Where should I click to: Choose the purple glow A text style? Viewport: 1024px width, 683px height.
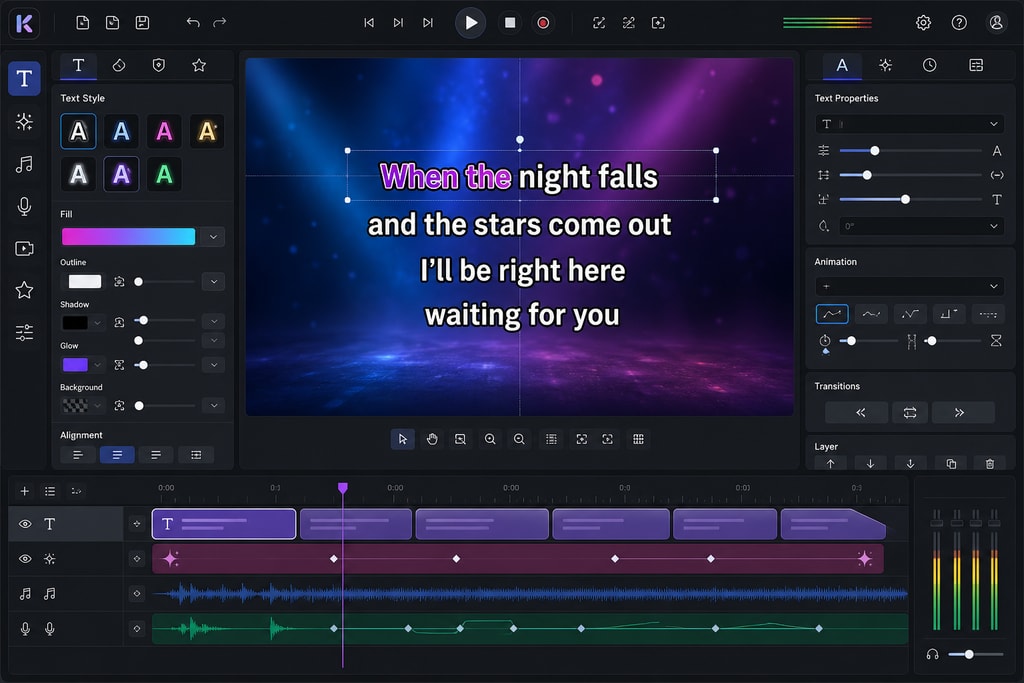coord(121,174)
